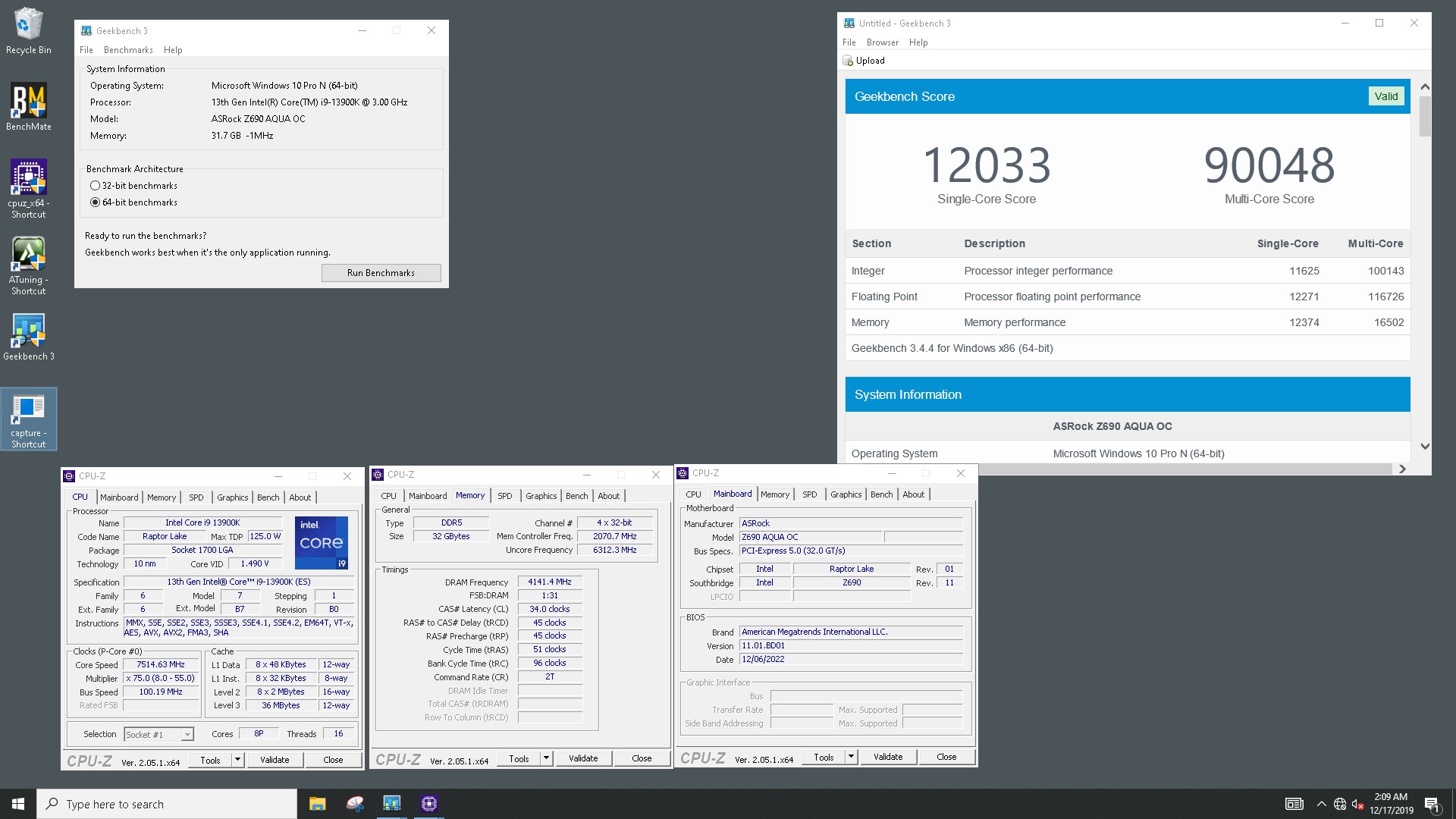This screenshot has width=1456, height=819.
Task: Switch to Bench tab in right CPU-Z
Action: [x=881, y=494]
